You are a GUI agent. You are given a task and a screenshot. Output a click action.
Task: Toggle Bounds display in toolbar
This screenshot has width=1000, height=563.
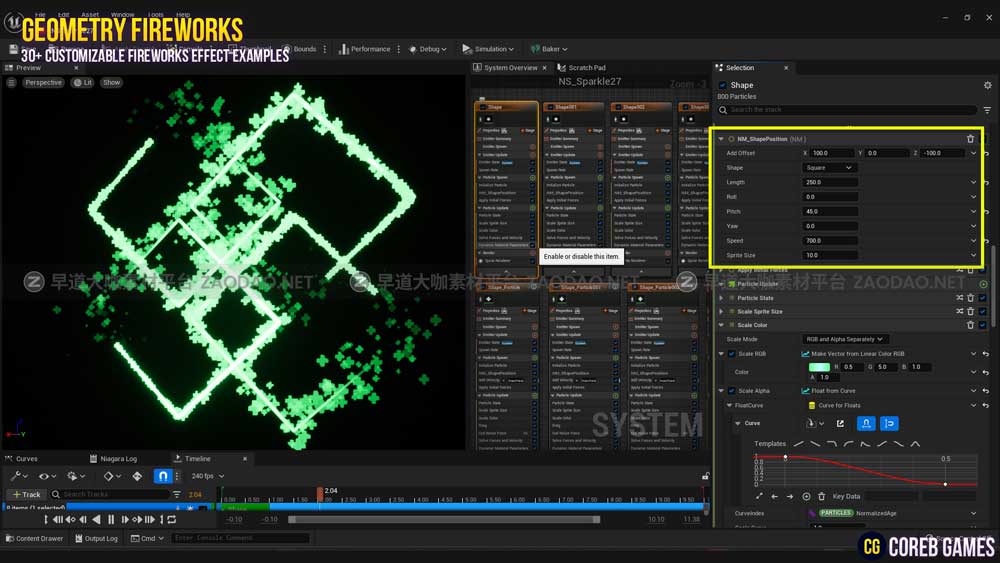pos(299,49)
